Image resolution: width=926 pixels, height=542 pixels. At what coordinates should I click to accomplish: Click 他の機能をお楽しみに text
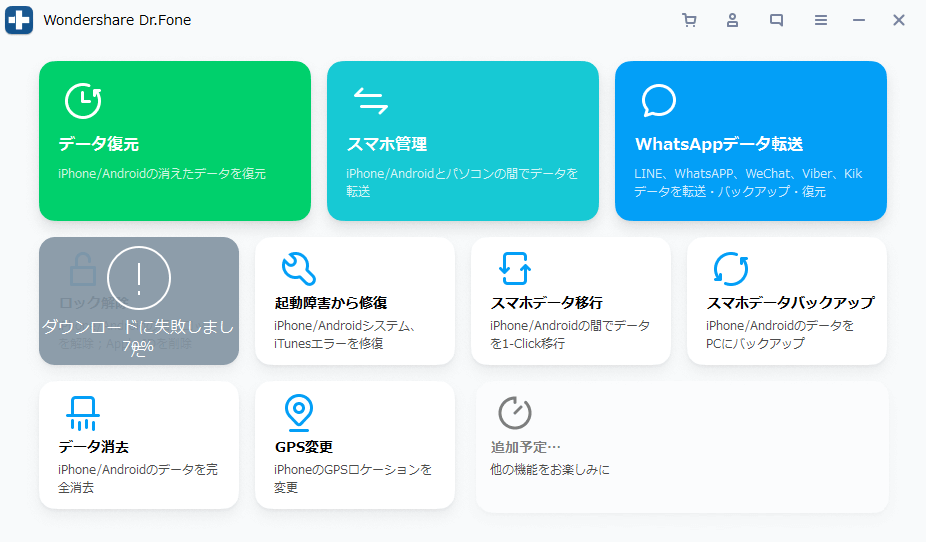(x=550, y=470)
